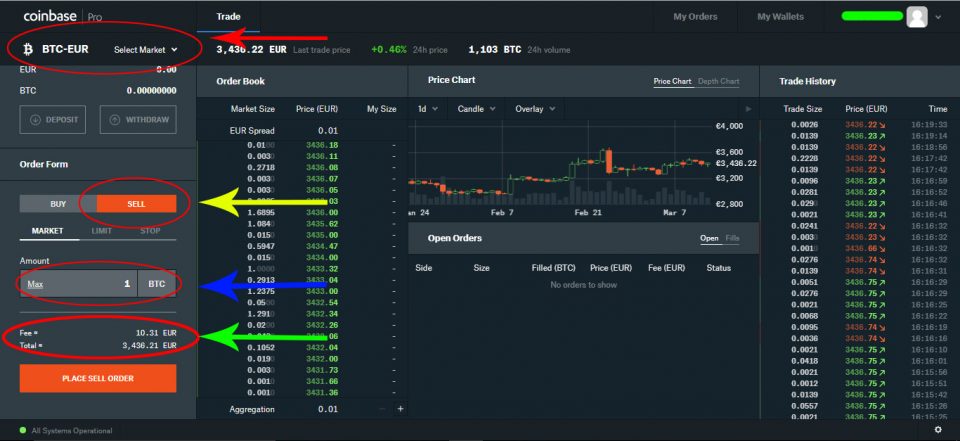The width and height of the screenshot is (960, 441).
Task: Show the Price Chart view
Action: click(672, 81)
